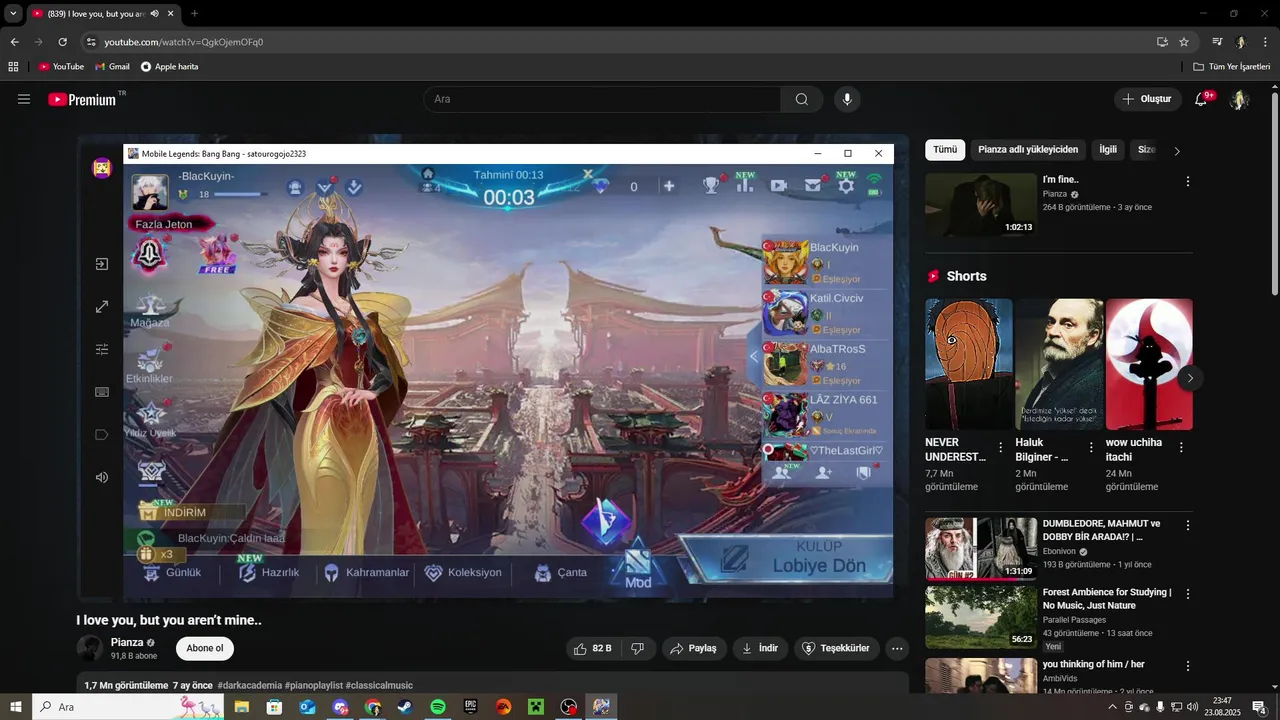Show next Shorts with arrow
The height and width of the screenshot is (720, 1280).
tap(1189, 378)
